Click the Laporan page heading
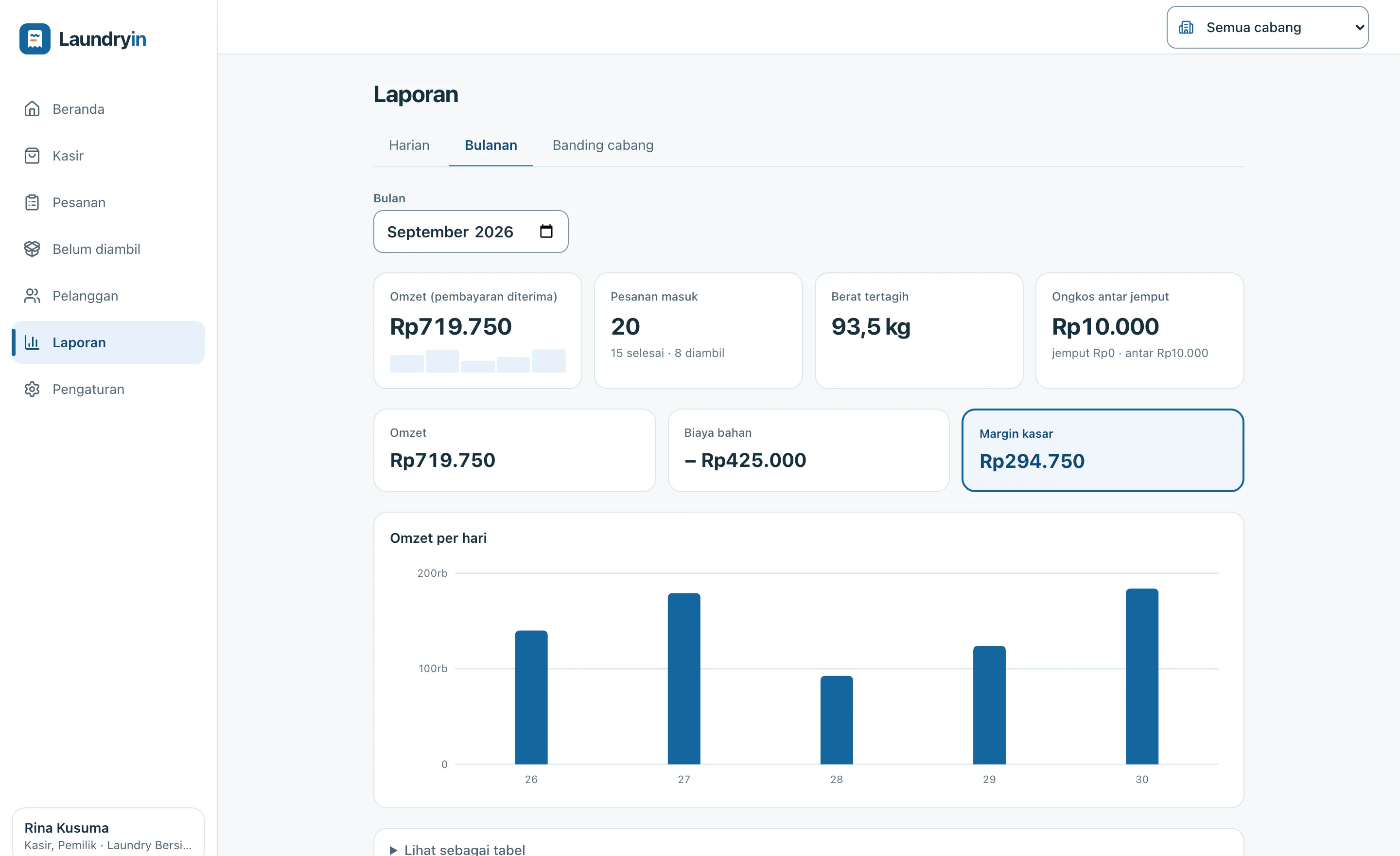 (x=415, y=94)
